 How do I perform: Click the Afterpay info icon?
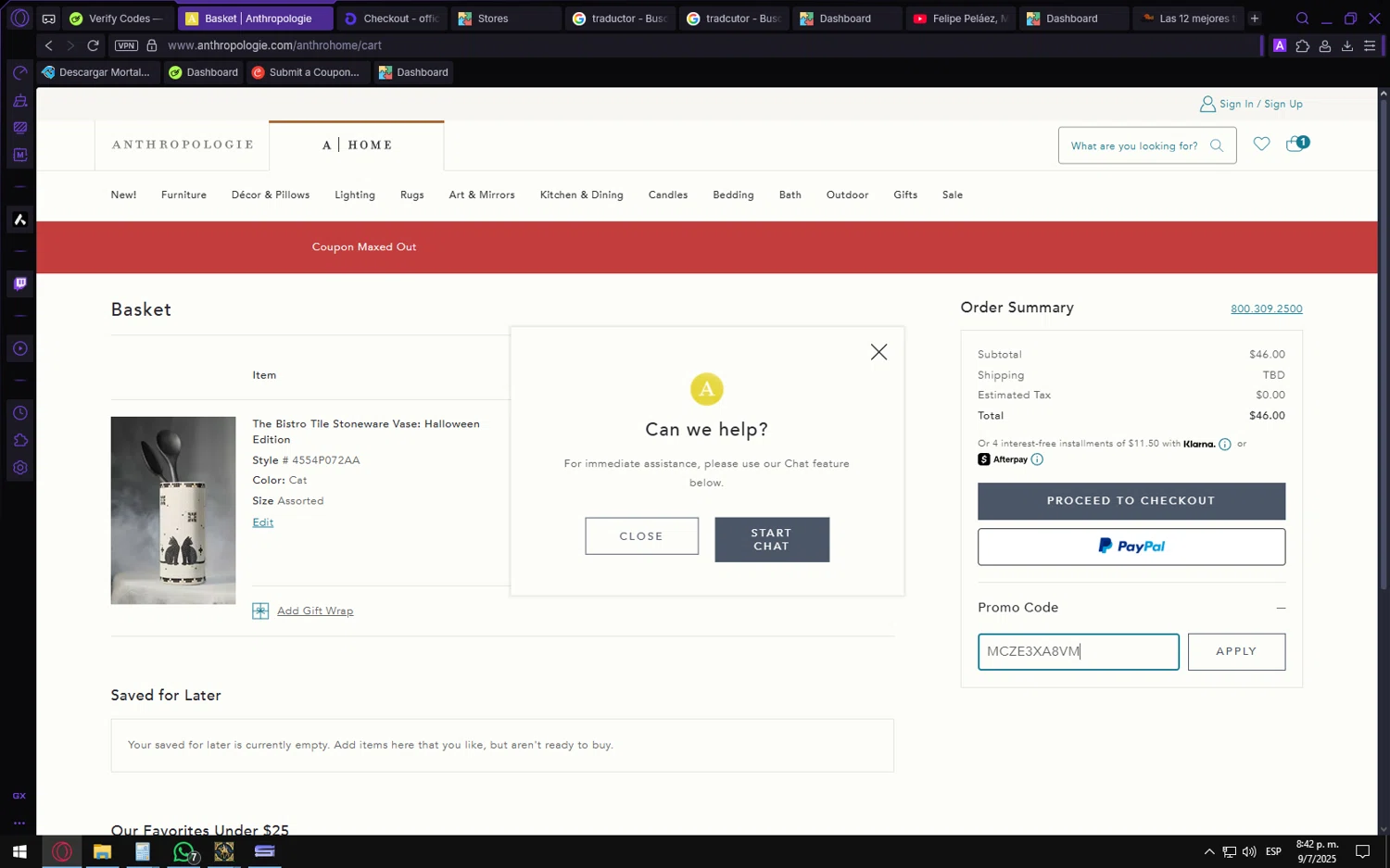point(1037,459)
